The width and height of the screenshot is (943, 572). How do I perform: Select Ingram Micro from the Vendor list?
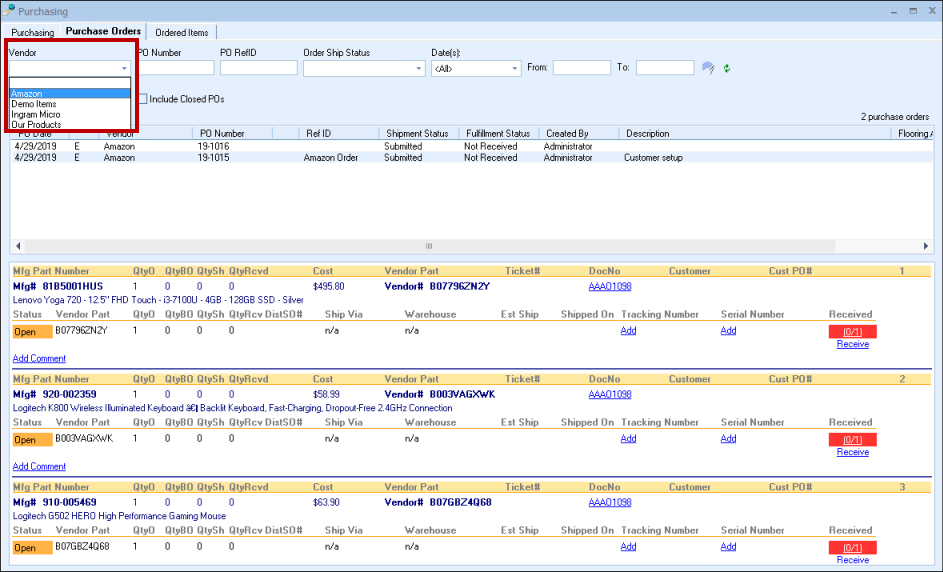point(36,115)
